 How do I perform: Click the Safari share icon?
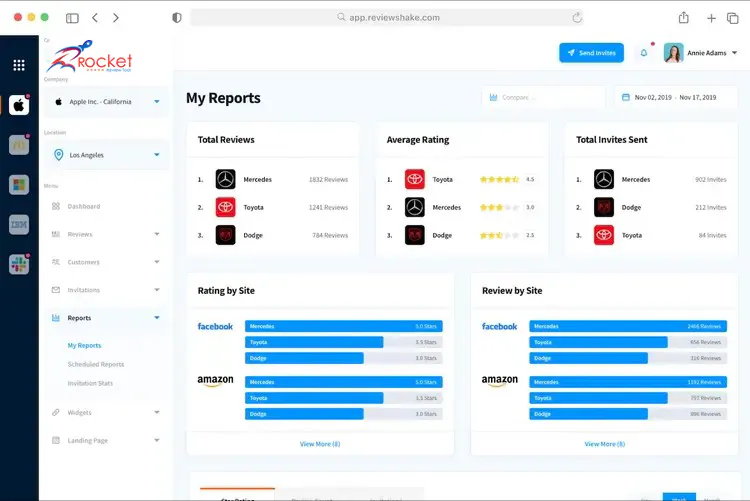point(684,18)
